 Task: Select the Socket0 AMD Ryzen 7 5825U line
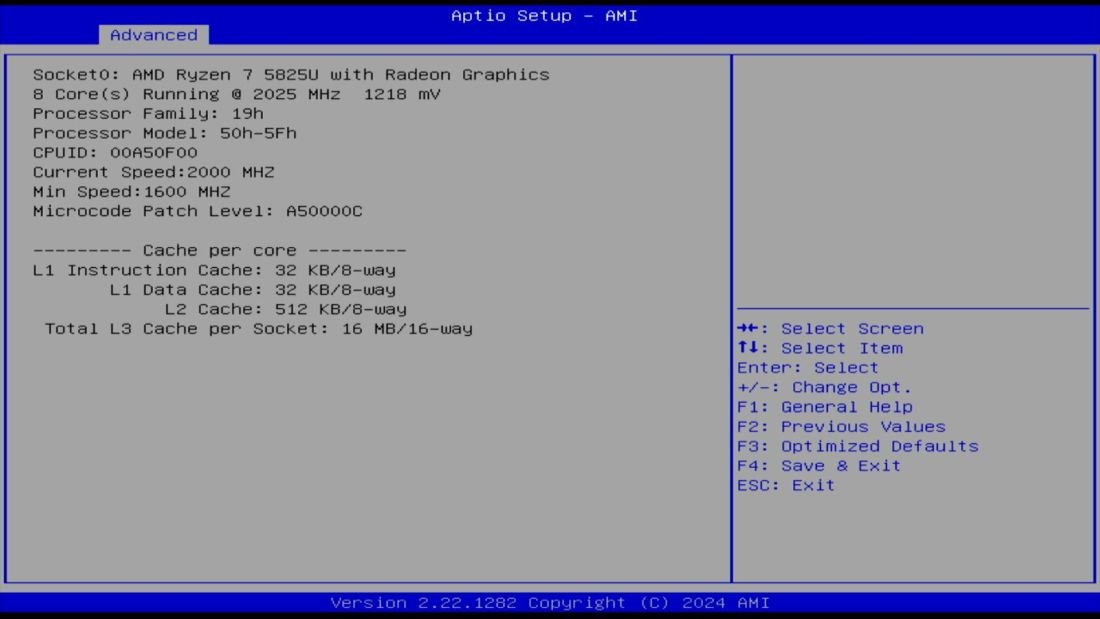pos(291,74)
